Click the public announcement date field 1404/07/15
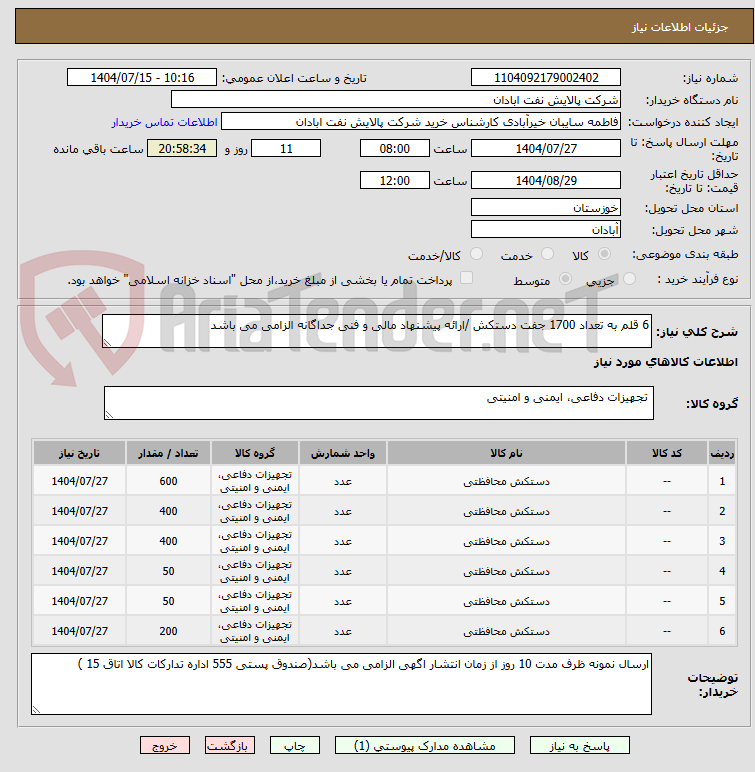 [142, 77]
